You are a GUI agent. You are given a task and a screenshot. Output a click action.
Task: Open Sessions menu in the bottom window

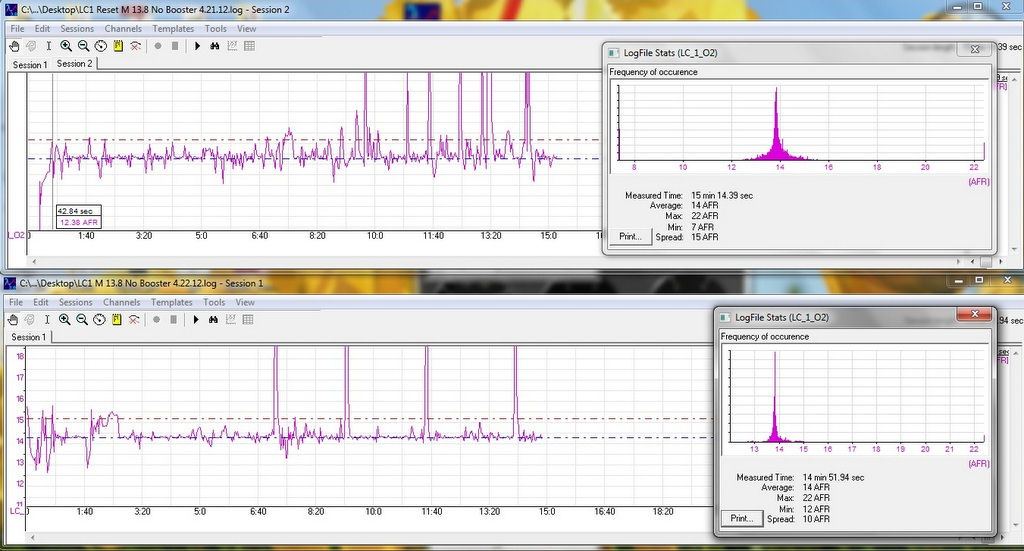tap(75, 302)
